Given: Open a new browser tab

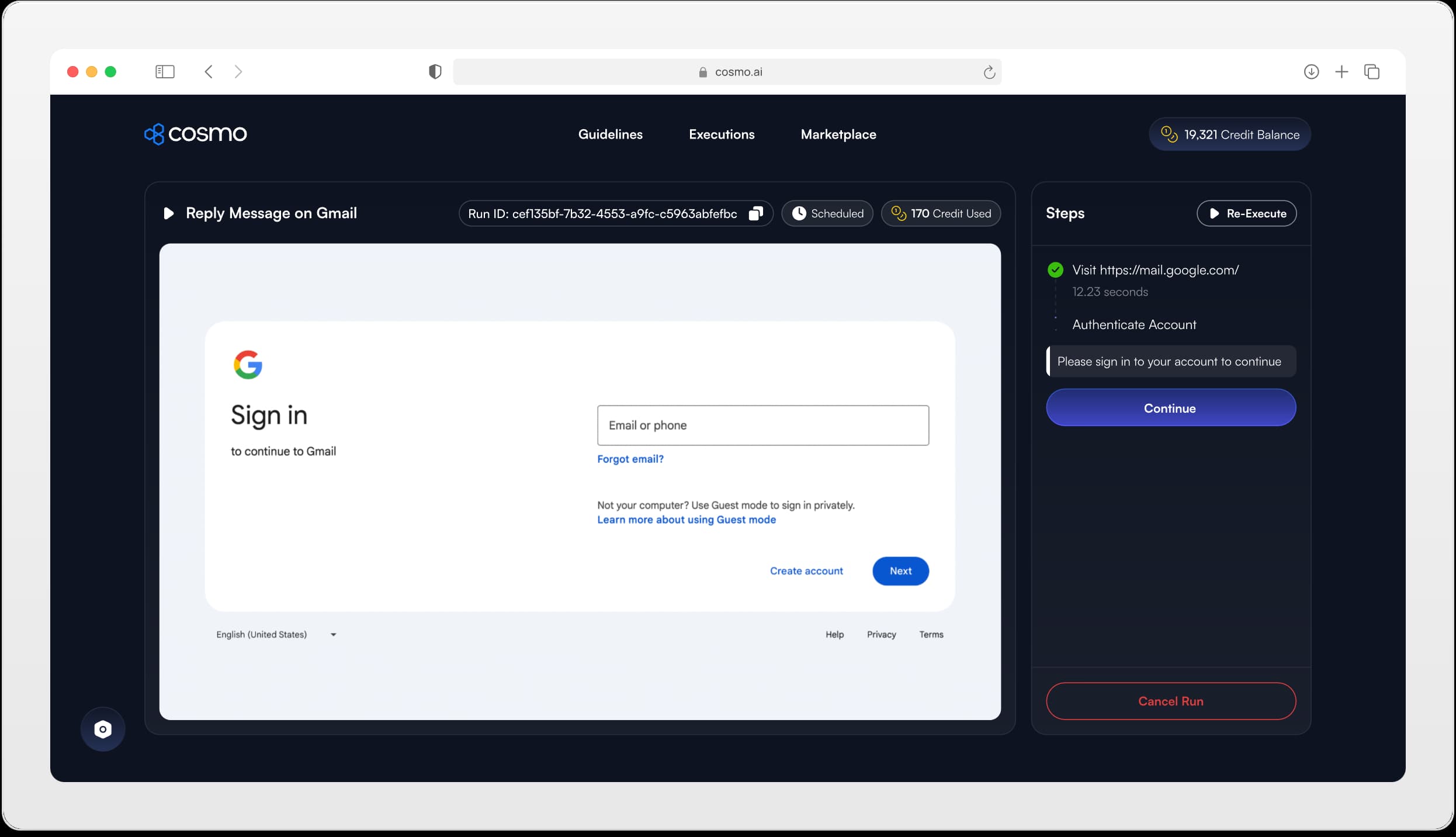Looking at the screenshot, I should [1341, 72].
